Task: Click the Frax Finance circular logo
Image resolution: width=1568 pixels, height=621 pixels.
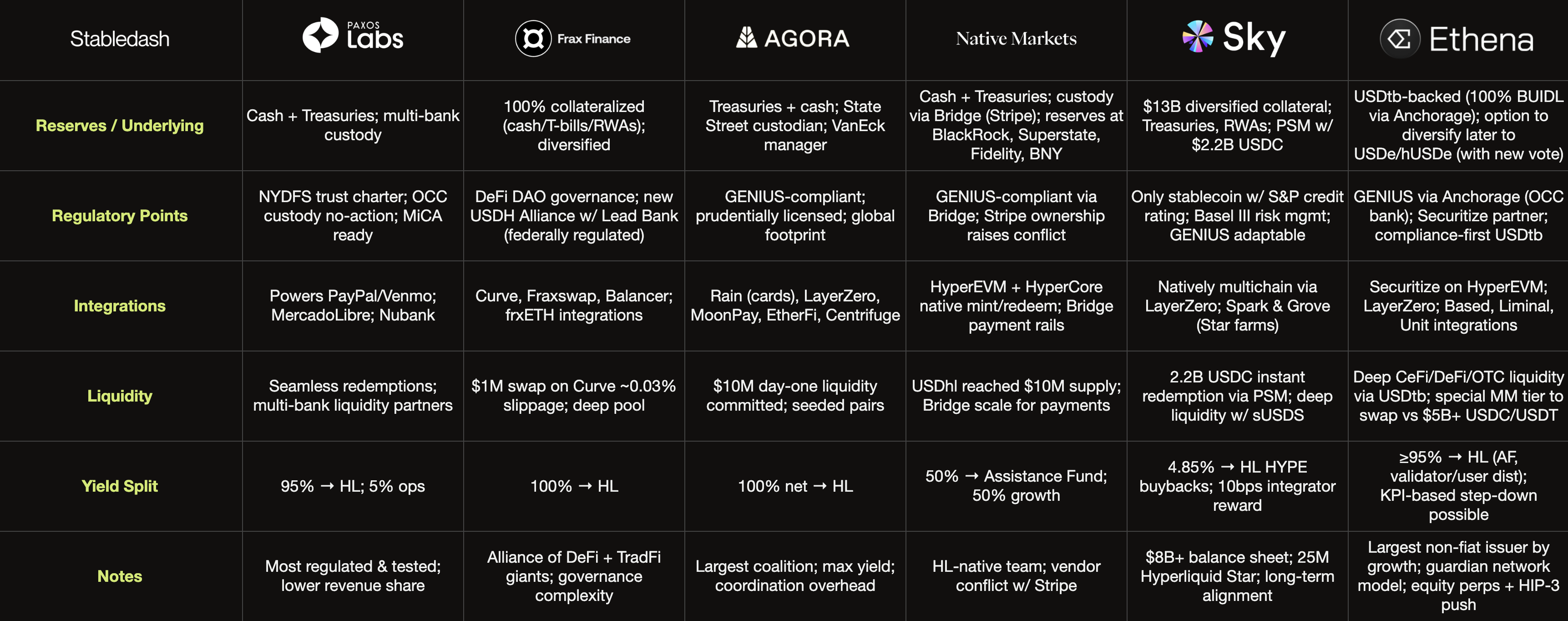Action: pos(533,38)
